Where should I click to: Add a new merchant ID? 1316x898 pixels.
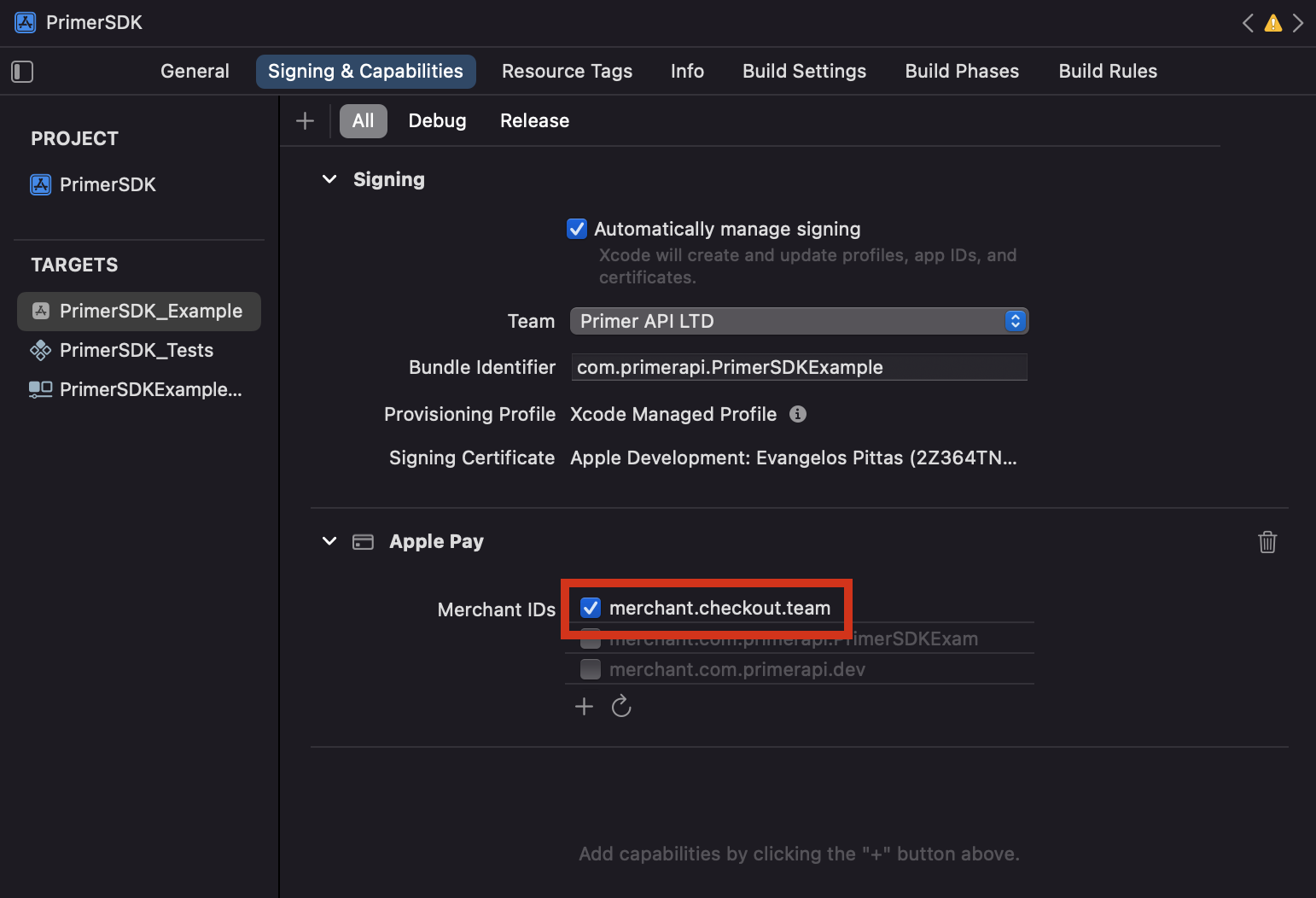point(584,706)
